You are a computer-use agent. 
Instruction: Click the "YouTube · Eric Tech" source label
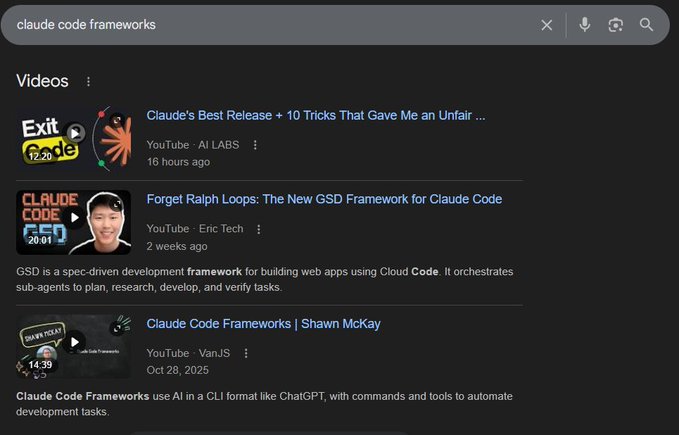click(x=195, y=229)
